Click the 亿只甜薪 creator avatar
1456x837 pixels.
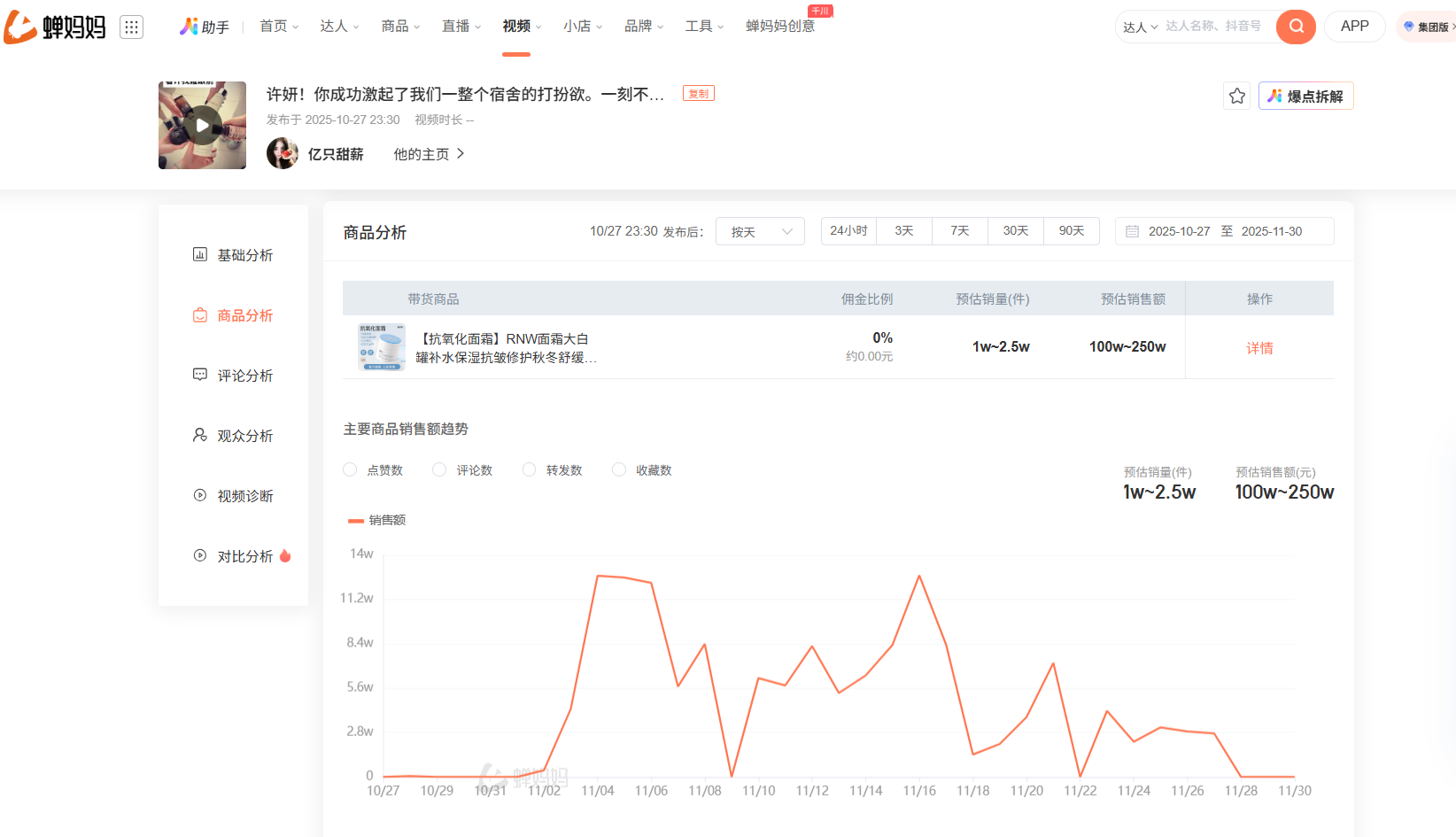[x=283, y=154]
